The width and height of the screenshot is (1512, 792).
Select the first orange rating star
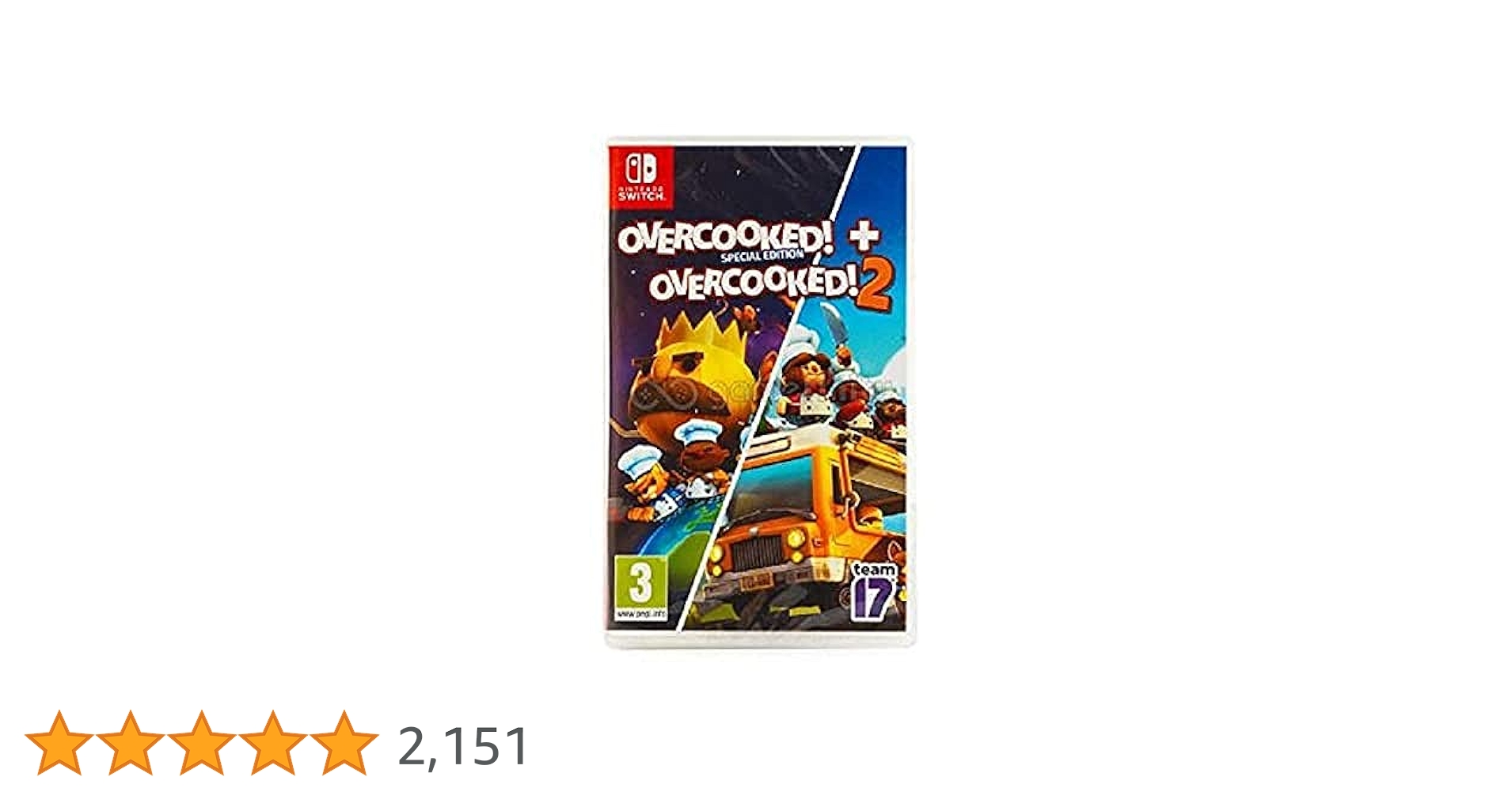click(x=59, y=743)
